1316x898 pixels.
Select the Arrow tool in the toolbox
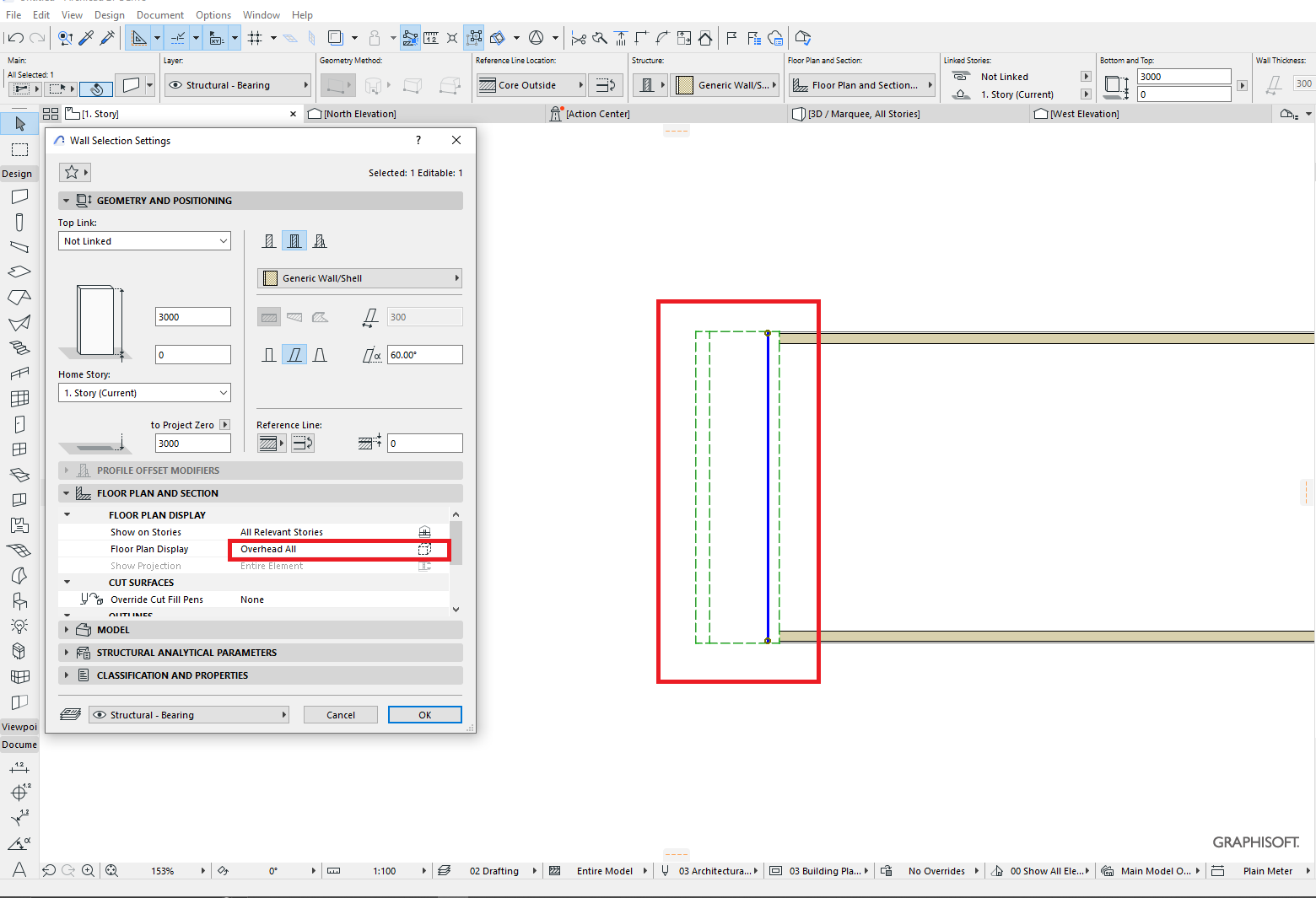(19, 123)
